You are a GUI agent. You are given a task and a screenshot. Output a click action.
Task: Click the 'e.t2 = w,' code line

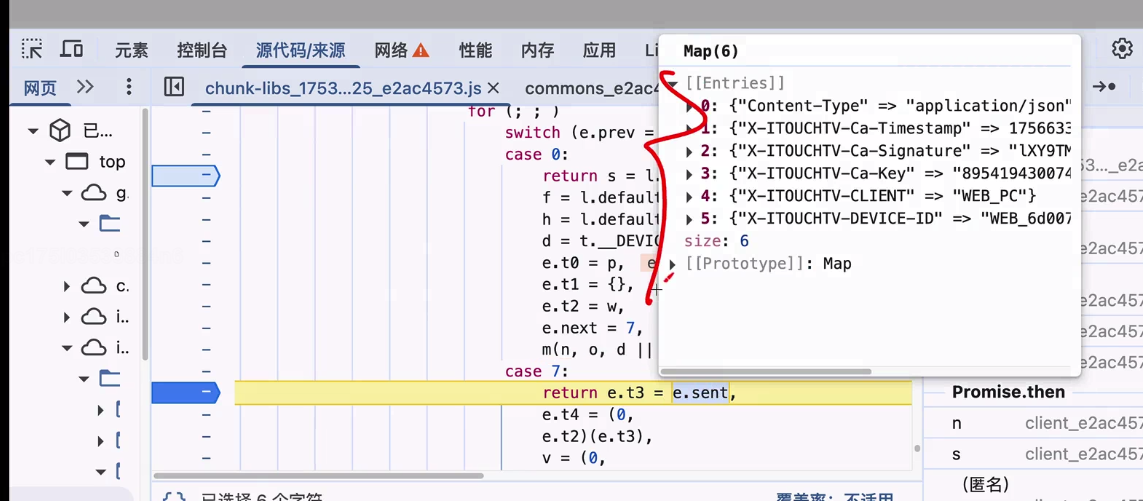(x=584, y=306)
